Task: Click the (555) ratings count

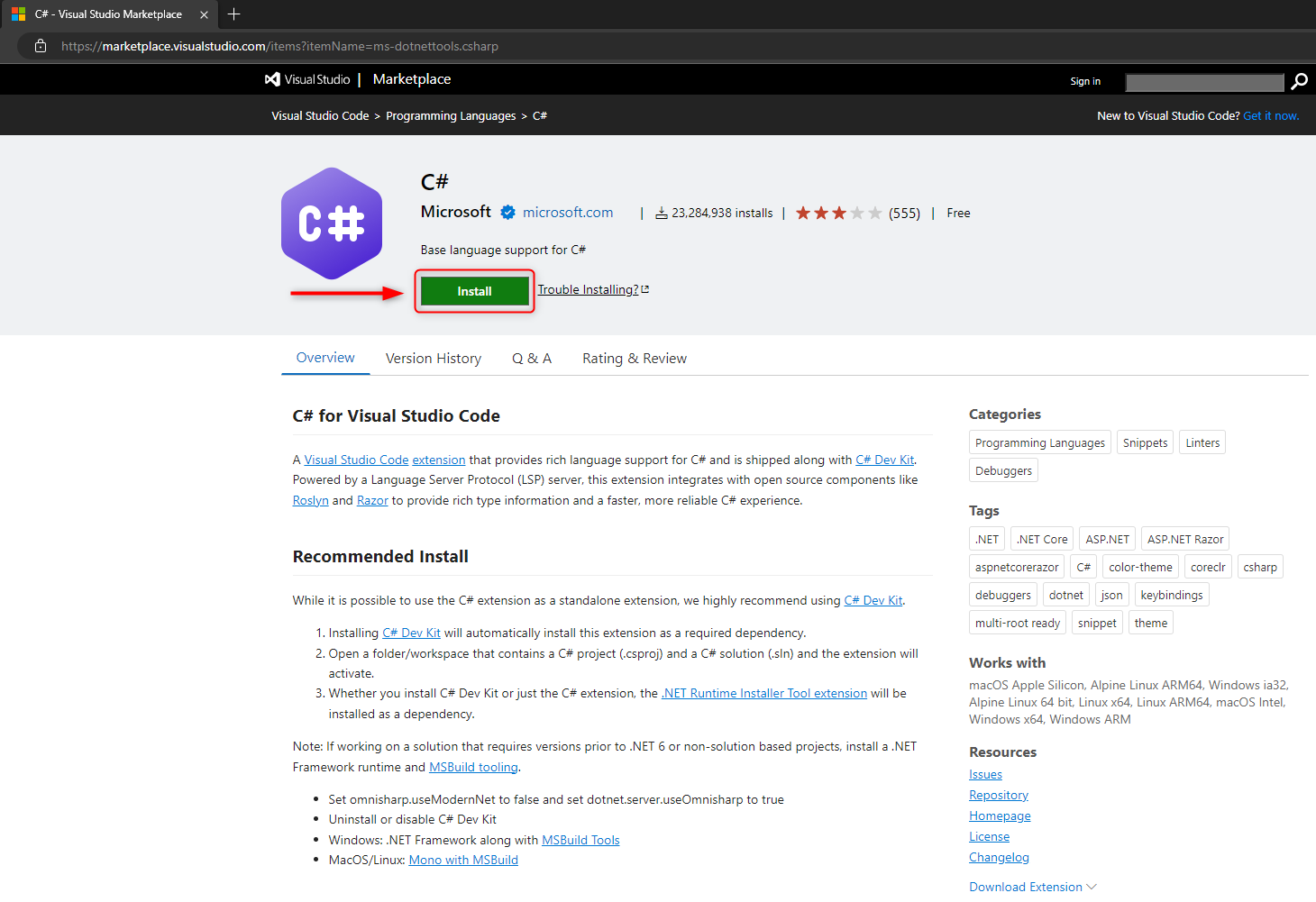Action: pyautogui.click(x=904, y=214)
